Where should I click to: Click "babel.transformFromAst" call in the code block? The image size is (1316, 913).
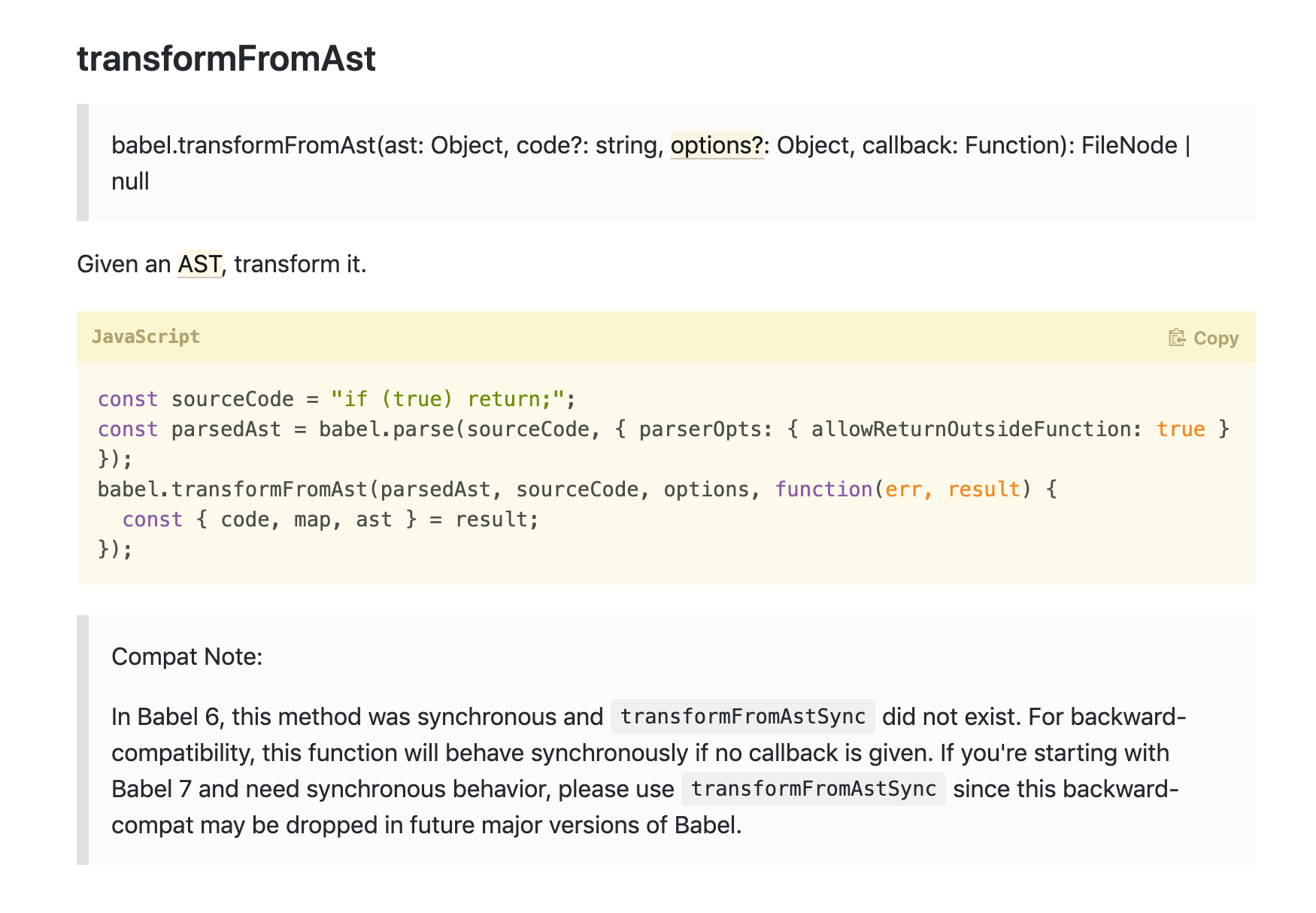[232, 490]
